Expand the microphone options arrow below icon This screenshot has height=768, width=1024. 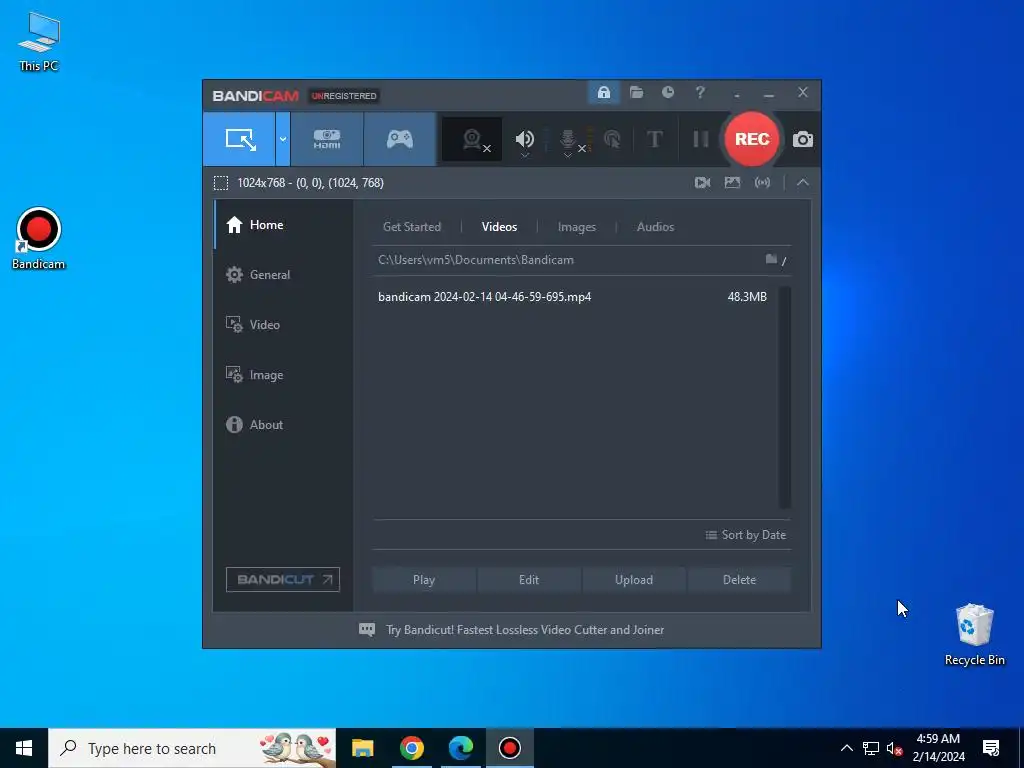coord(568,155)
